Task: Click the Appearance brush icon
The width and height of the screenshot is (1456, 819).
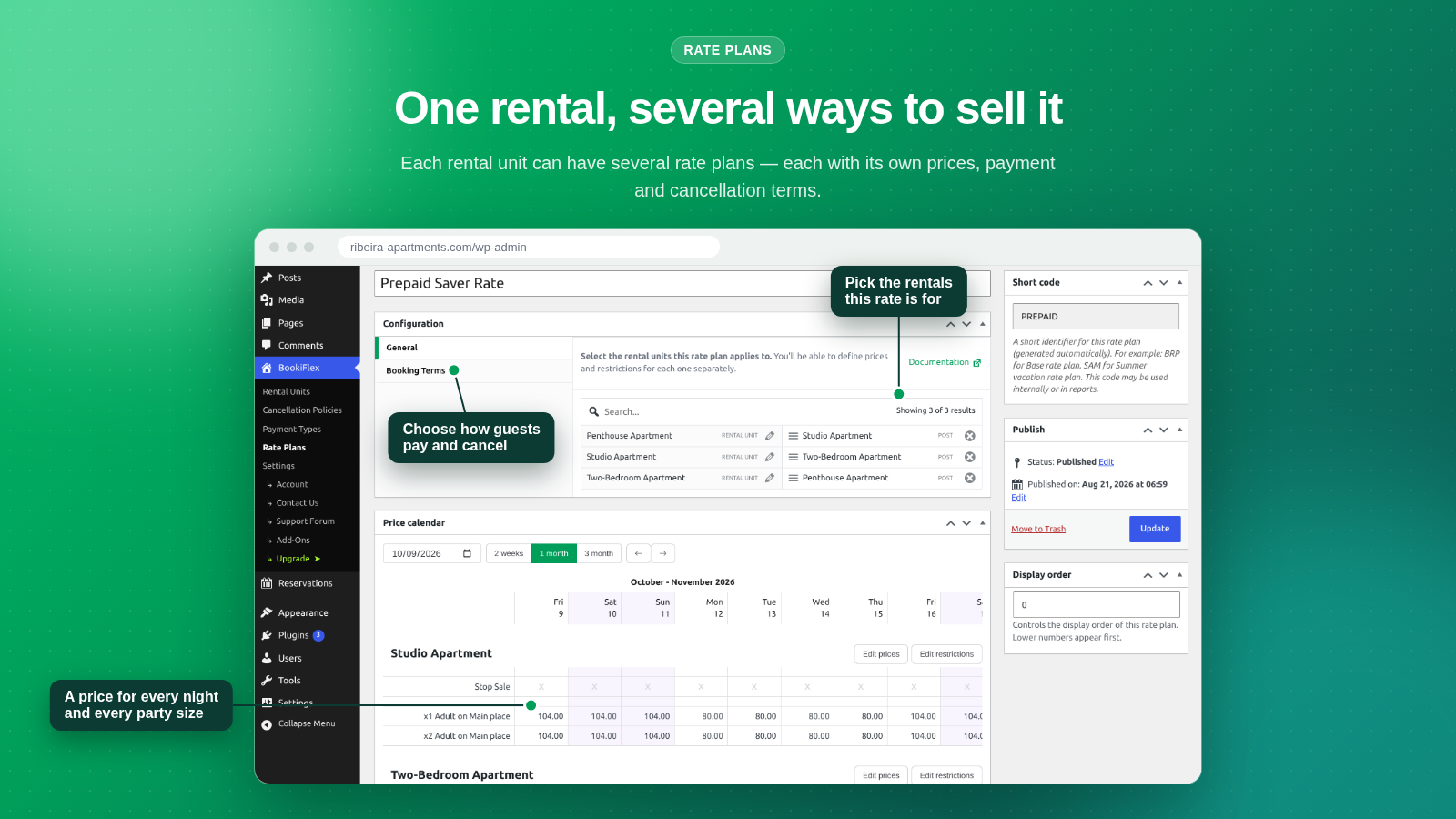Action: coord(267,613)
